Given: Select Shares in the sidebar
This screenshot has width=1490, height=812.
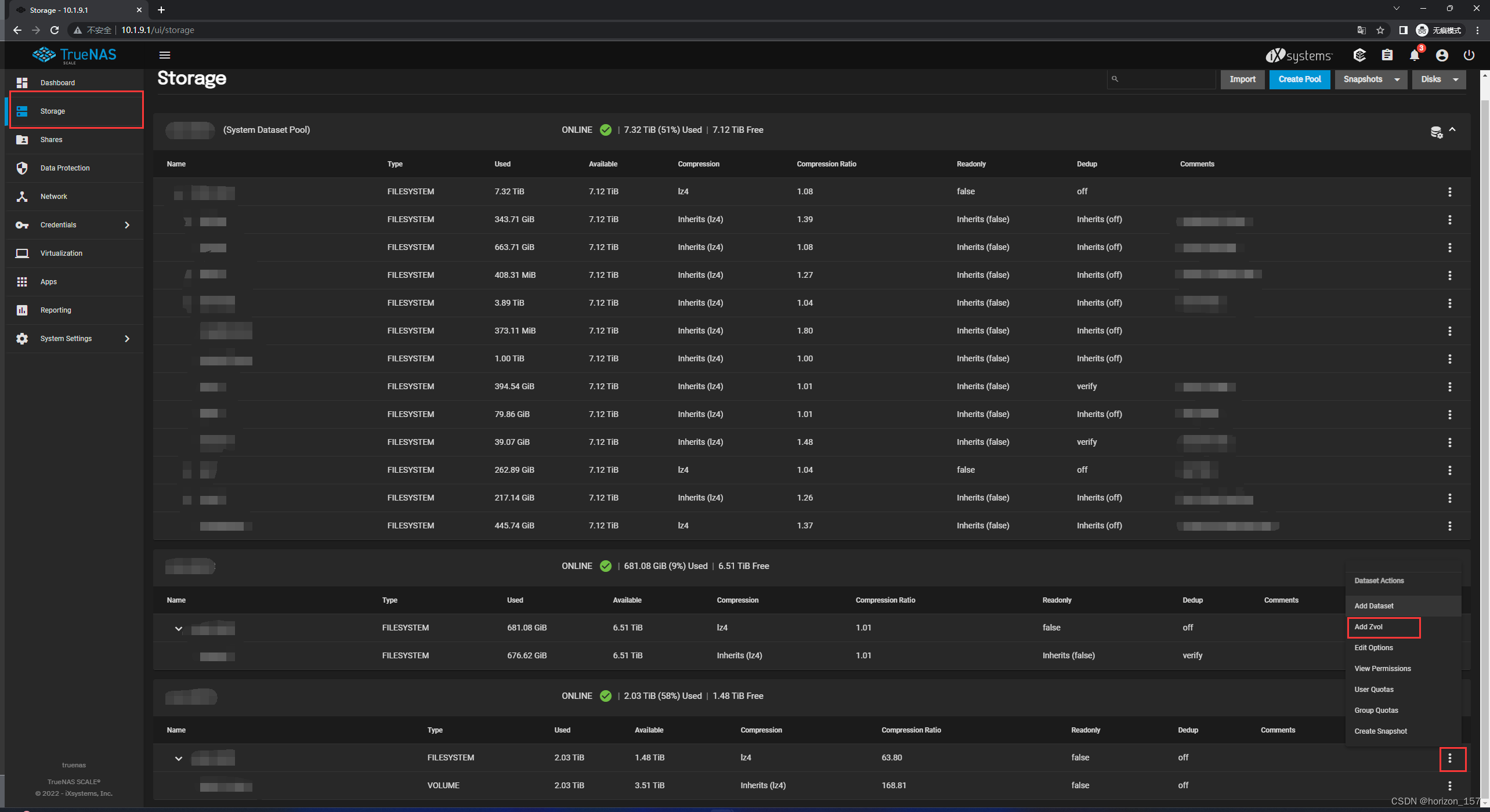Looking at the screenshot, I should coord(51,139).
